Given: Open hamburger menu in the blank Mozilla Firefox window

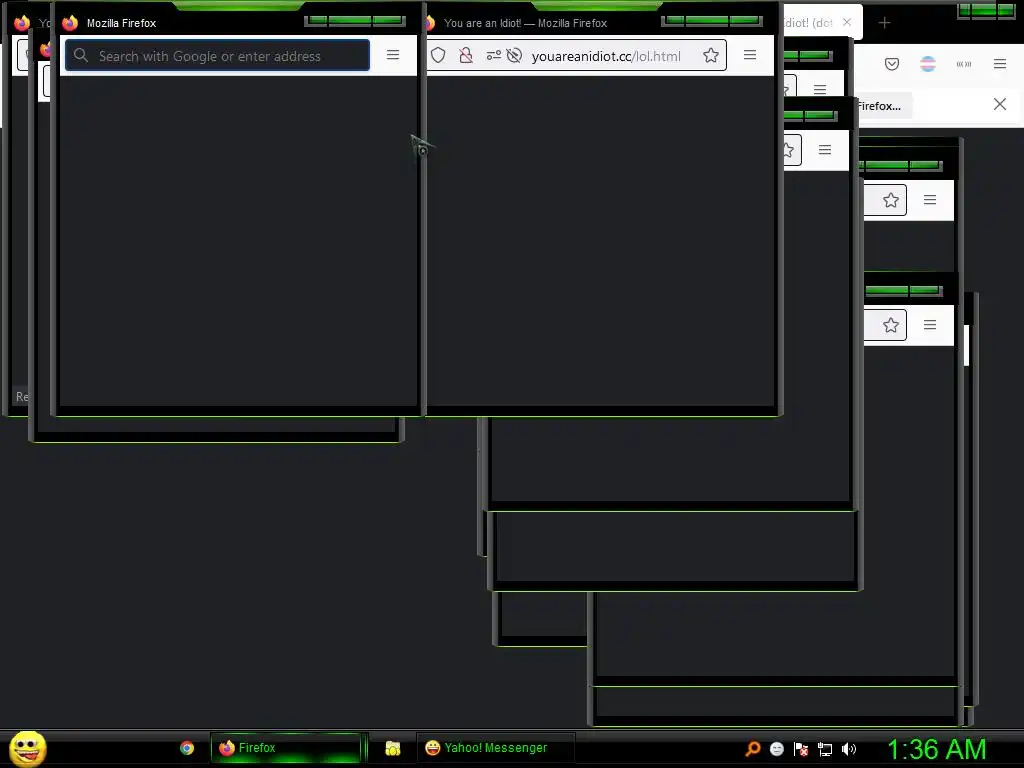Looking at the screenshot, I should pos(392,55).
